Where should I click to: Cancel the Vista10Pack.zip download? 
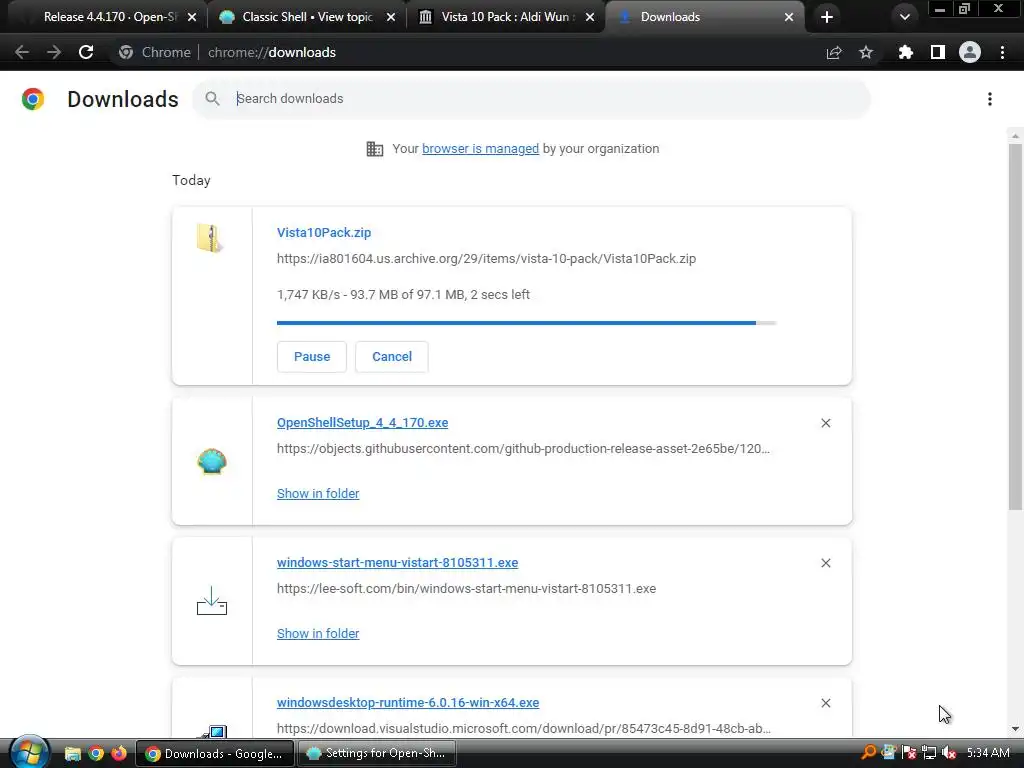[392, 357]
